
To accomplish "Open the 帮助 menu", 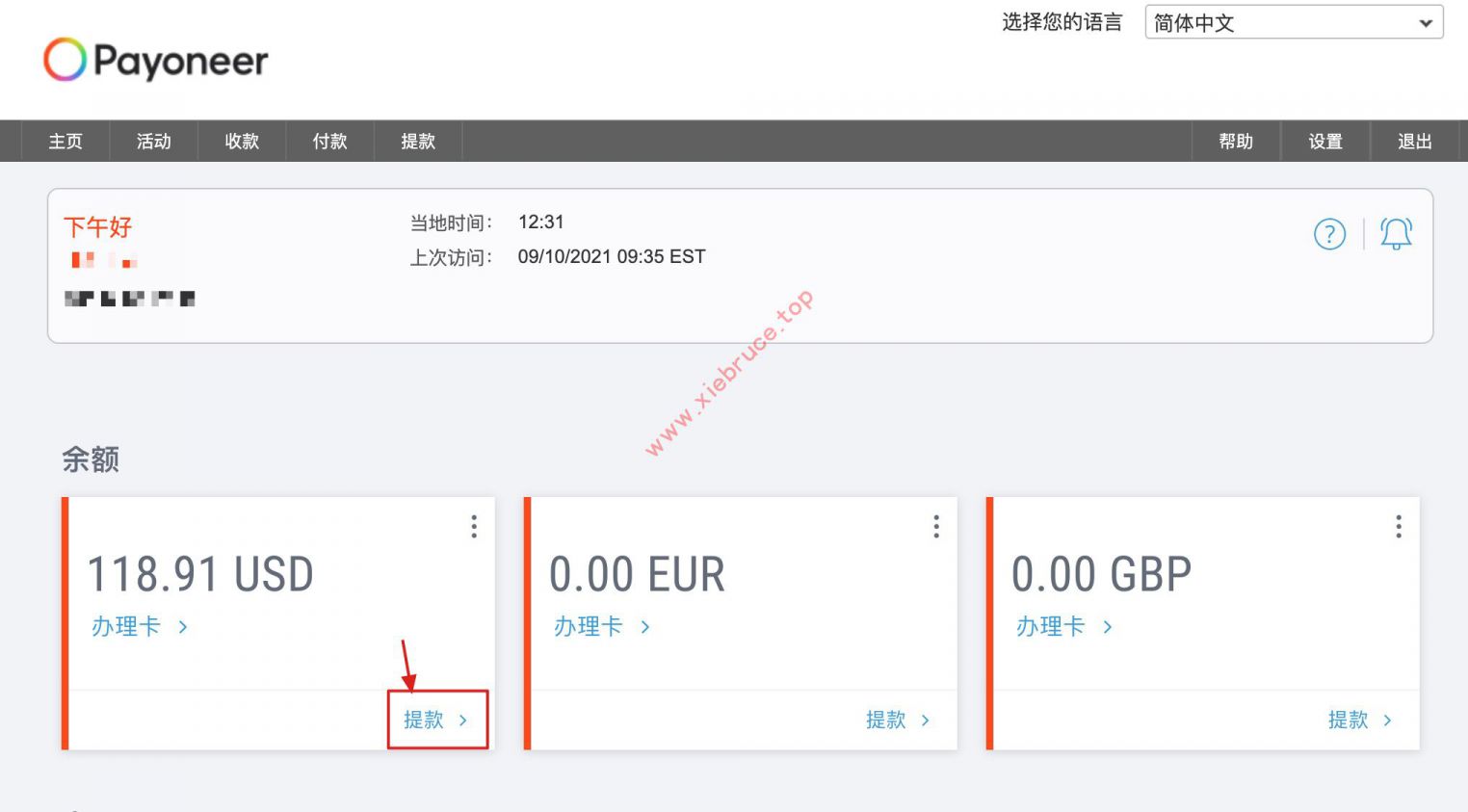I will tap(1236, 142).
